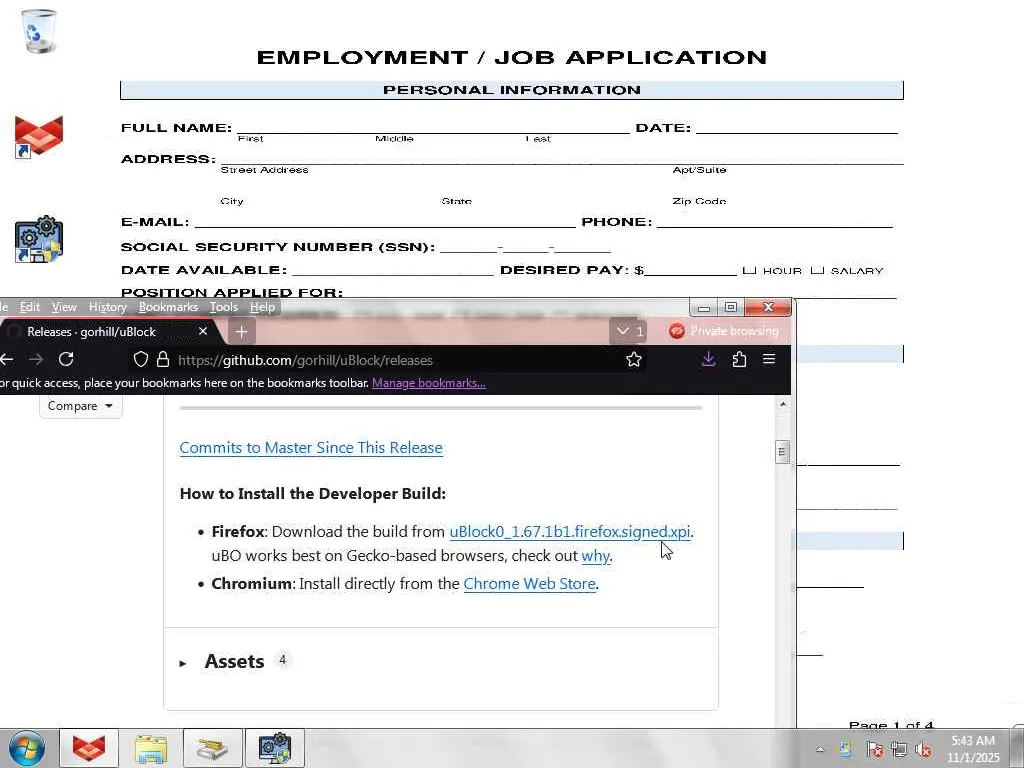Open the Recycle Bin desktop icon
Viewport: 1024px width, 768px height.
[39, 31]
